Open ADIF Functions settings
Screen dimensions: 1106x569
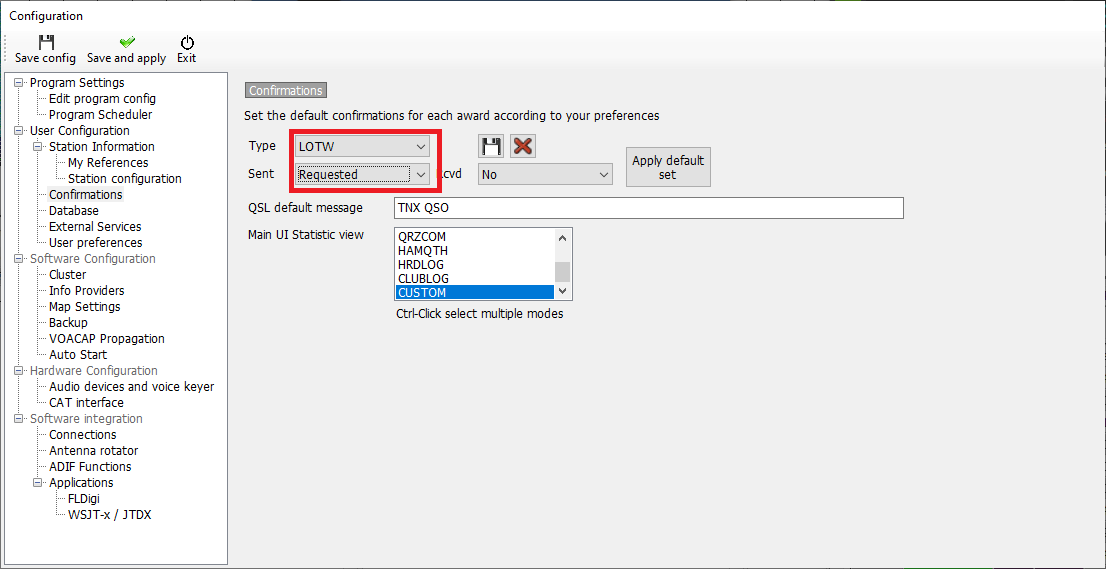90,467
